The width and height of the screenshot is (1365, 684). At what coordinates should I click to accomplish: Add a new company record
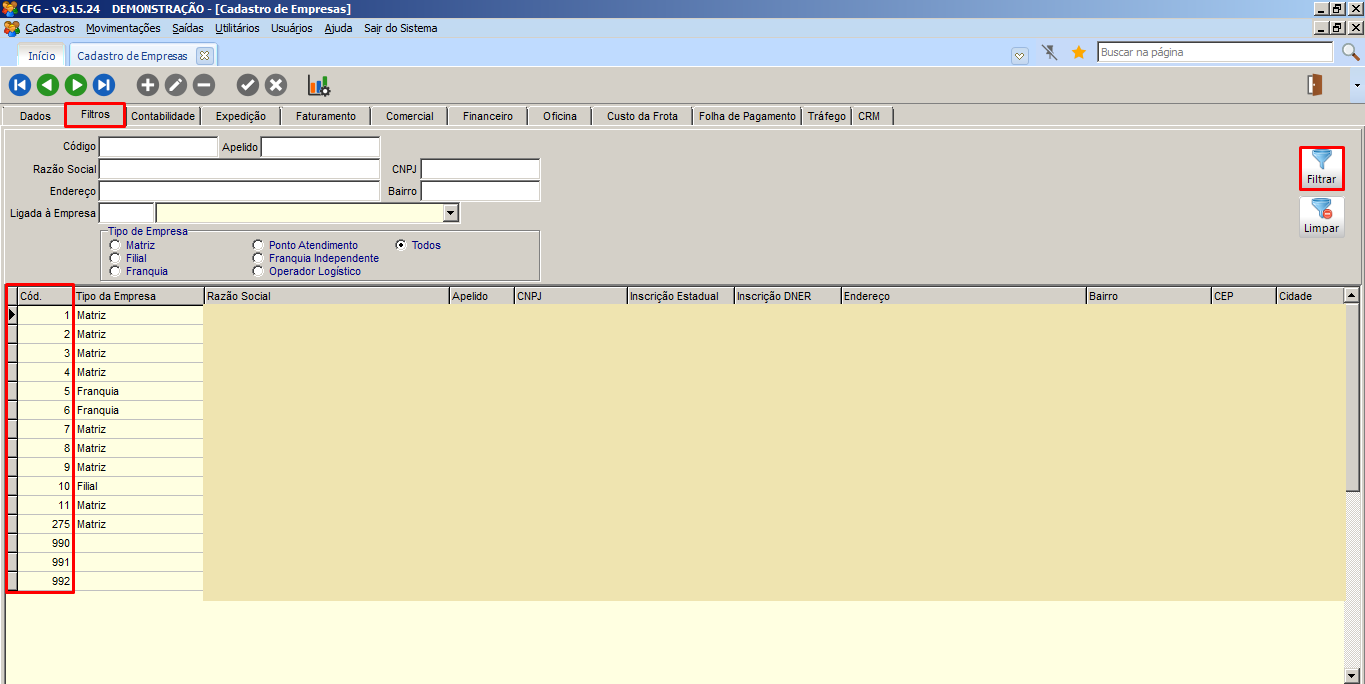point(147,85)
